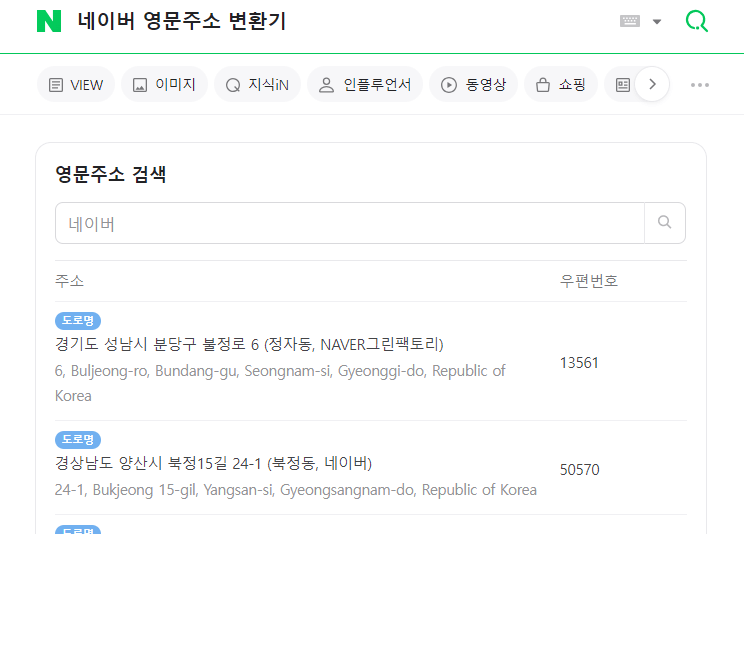The image size is (744, 652).
Task: Open the on-screen keyboard icon
Action: click(x=630, y=21)
